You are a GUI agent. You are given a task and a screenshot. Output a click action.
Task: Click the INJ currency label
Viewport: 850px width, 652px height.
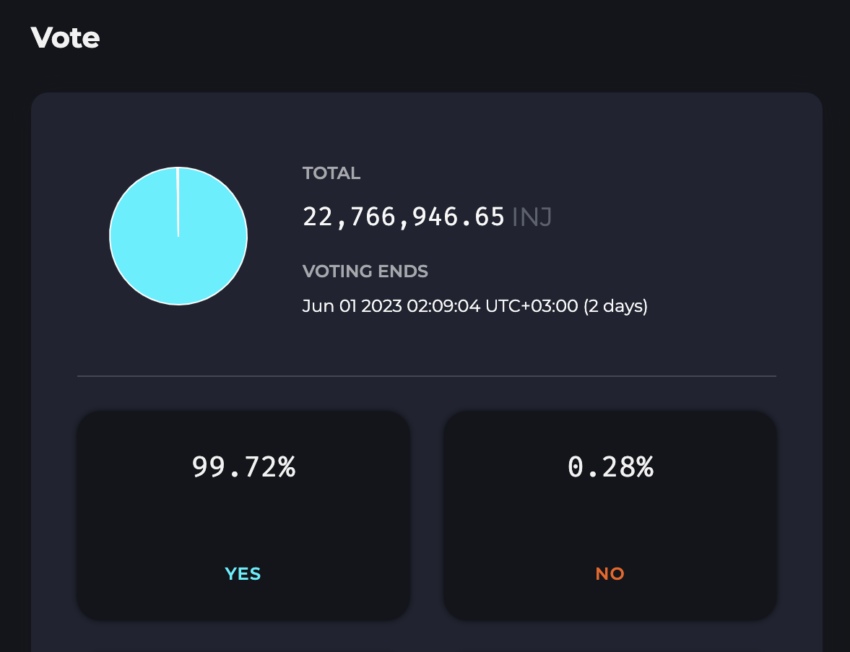click(x=532, y=217)
